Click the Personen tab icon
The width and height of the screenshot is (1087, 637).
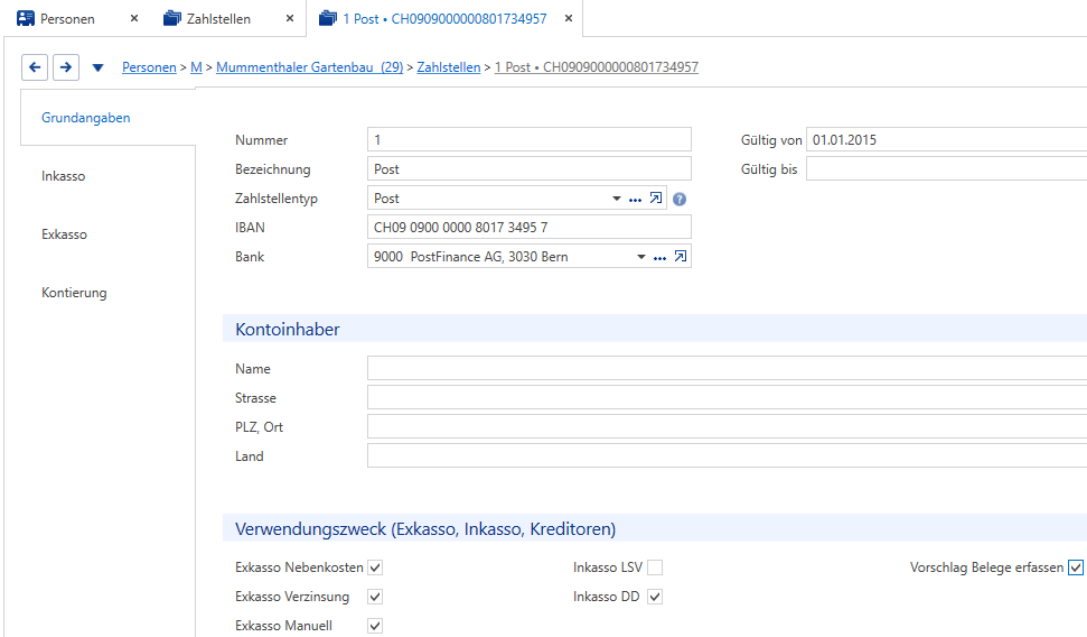click(26, 19)
